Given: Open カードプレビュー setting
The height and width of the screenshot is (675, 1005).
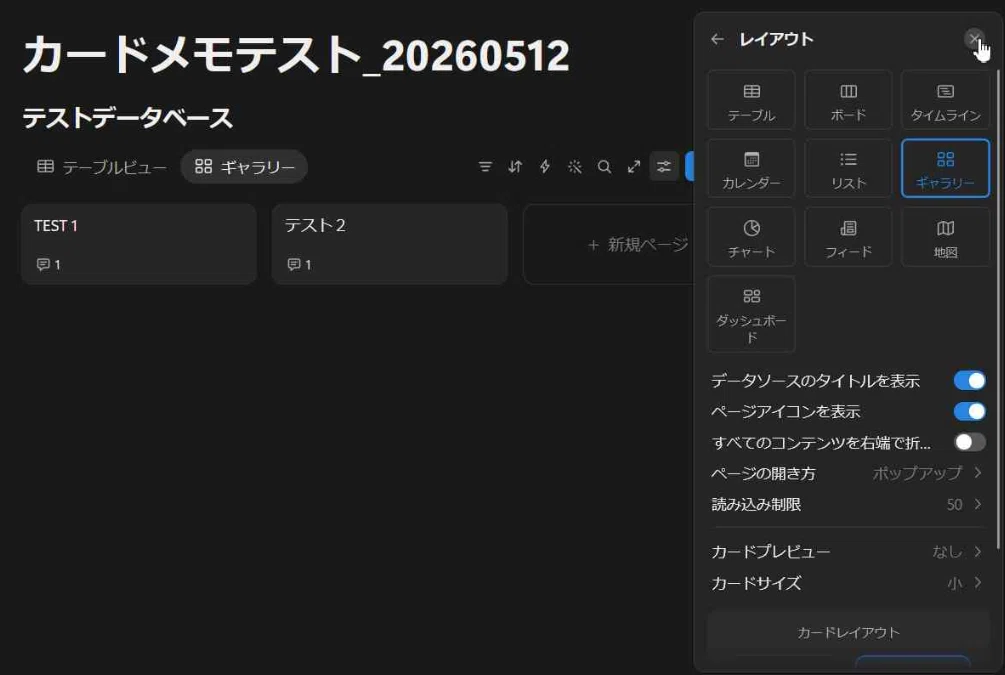Looking at the screenshot, I should pos(847,551).
